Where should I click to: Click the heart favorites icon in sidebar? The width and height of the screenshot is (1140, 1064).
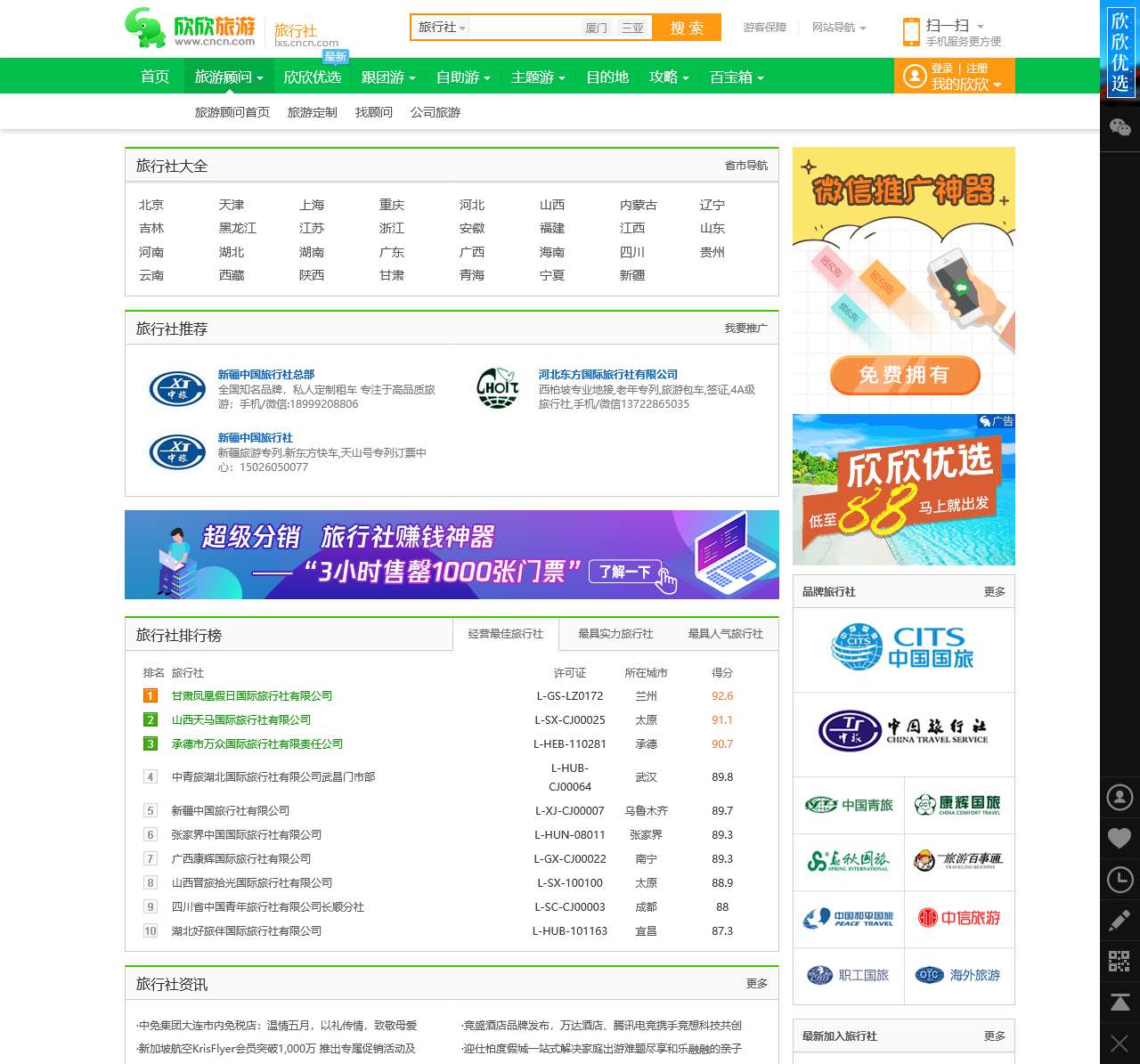(x=1120, y=839)
